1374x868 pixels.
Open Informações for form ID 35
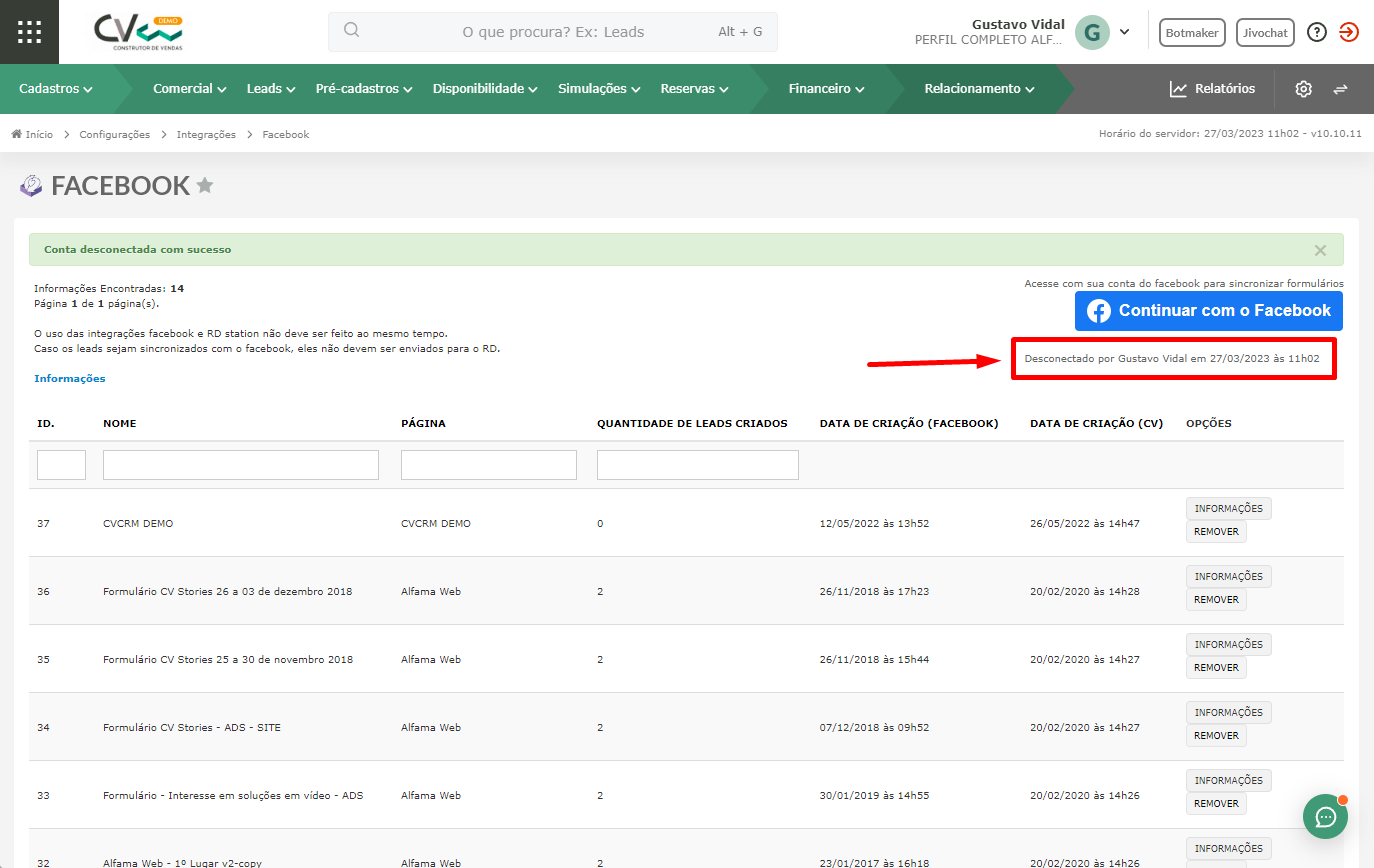coord(1228,644)
